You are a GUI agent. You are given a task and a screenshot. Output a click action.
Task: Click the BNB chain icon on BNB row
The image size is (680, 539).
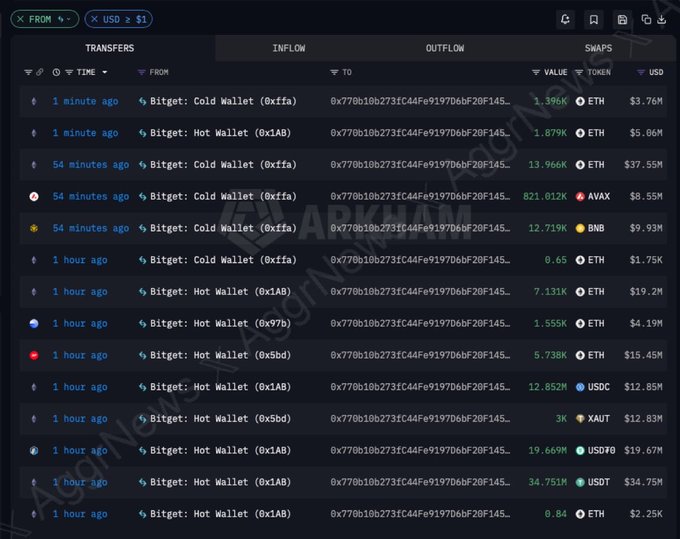34,228
